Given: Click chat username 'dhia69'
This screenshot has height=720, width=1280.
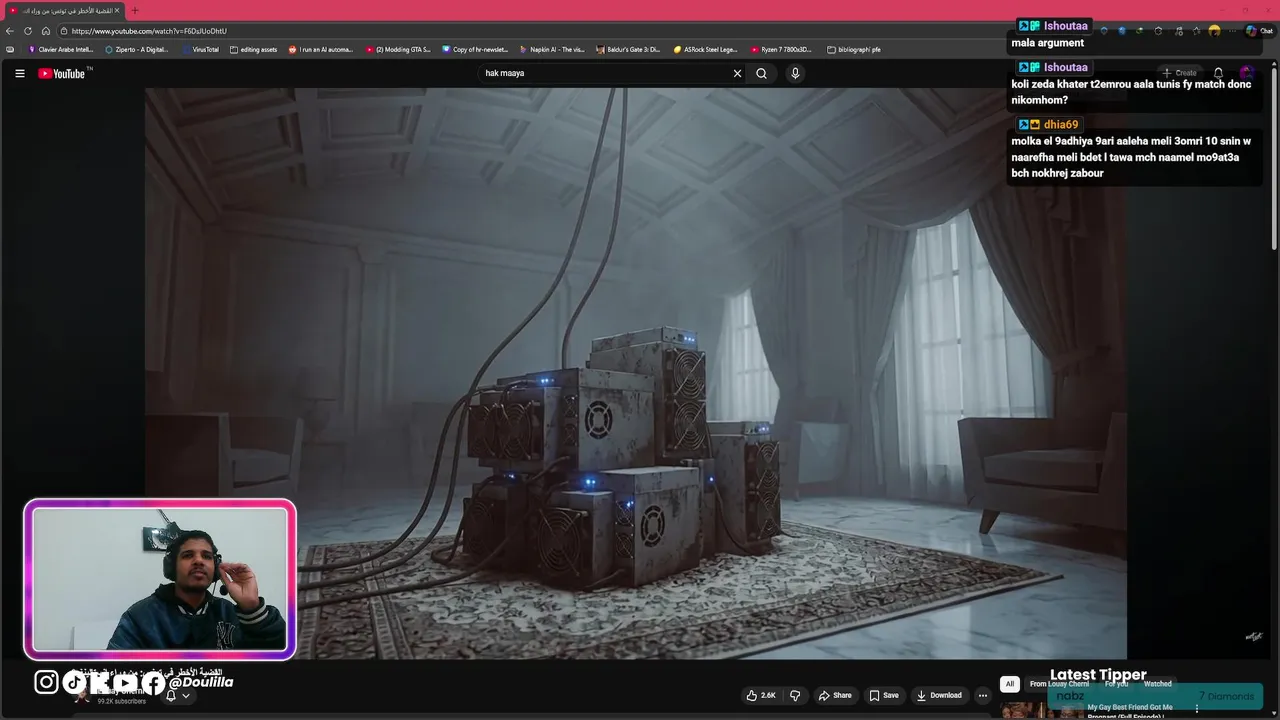Looking at the screenshot, I should (x=1061, y=125).
